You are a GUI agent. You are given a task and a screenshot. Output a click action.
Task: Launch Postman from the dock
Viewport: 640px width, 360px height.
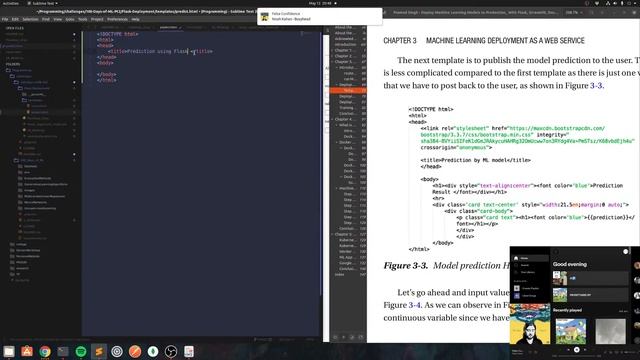(x=135, y=351)
